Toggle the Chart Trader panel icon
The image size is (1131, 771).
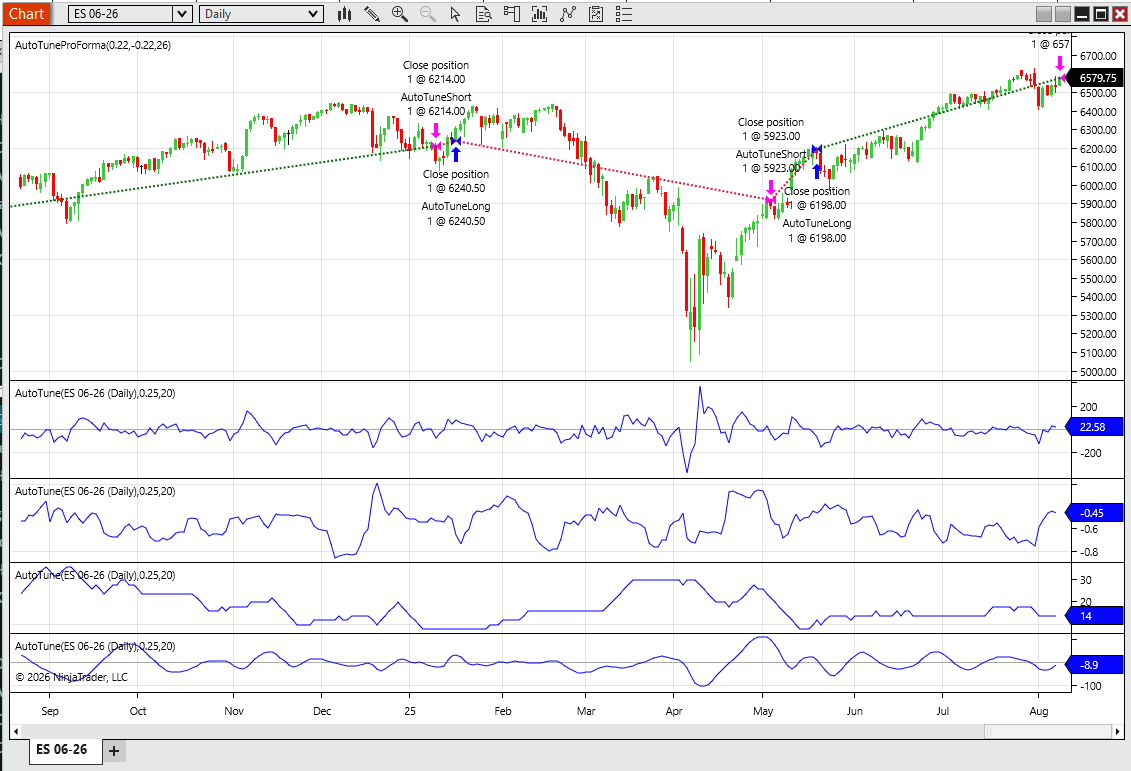tap(512, 14)
